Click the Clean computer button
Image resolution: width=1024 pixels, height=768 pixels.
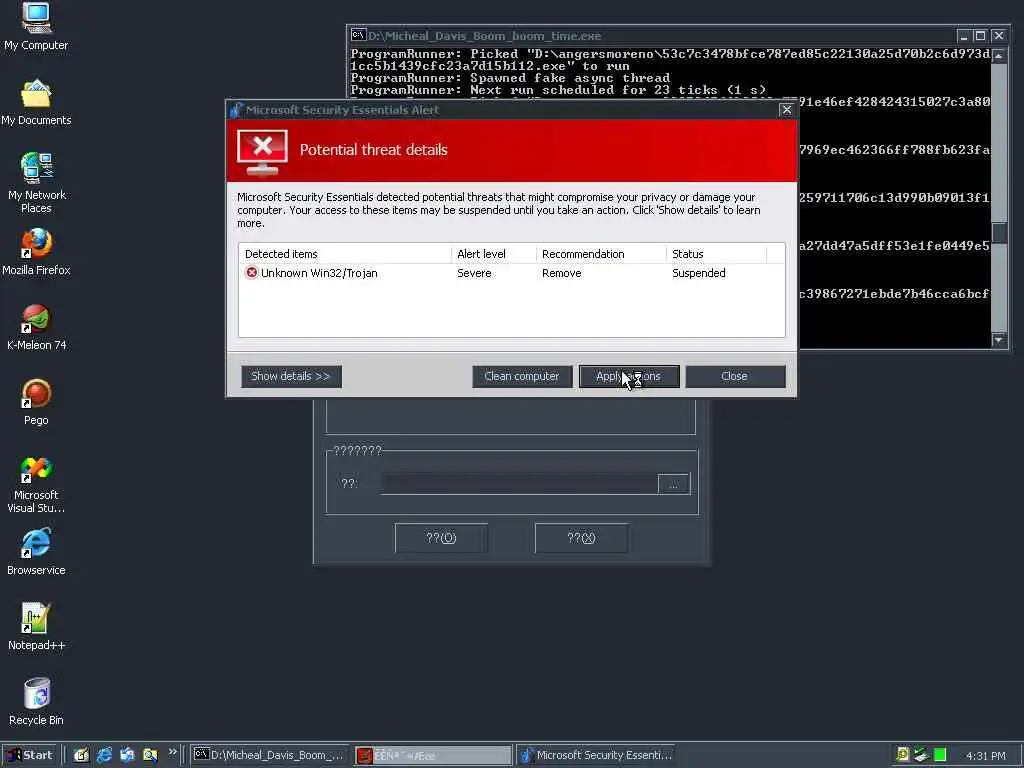coord(522,376)
